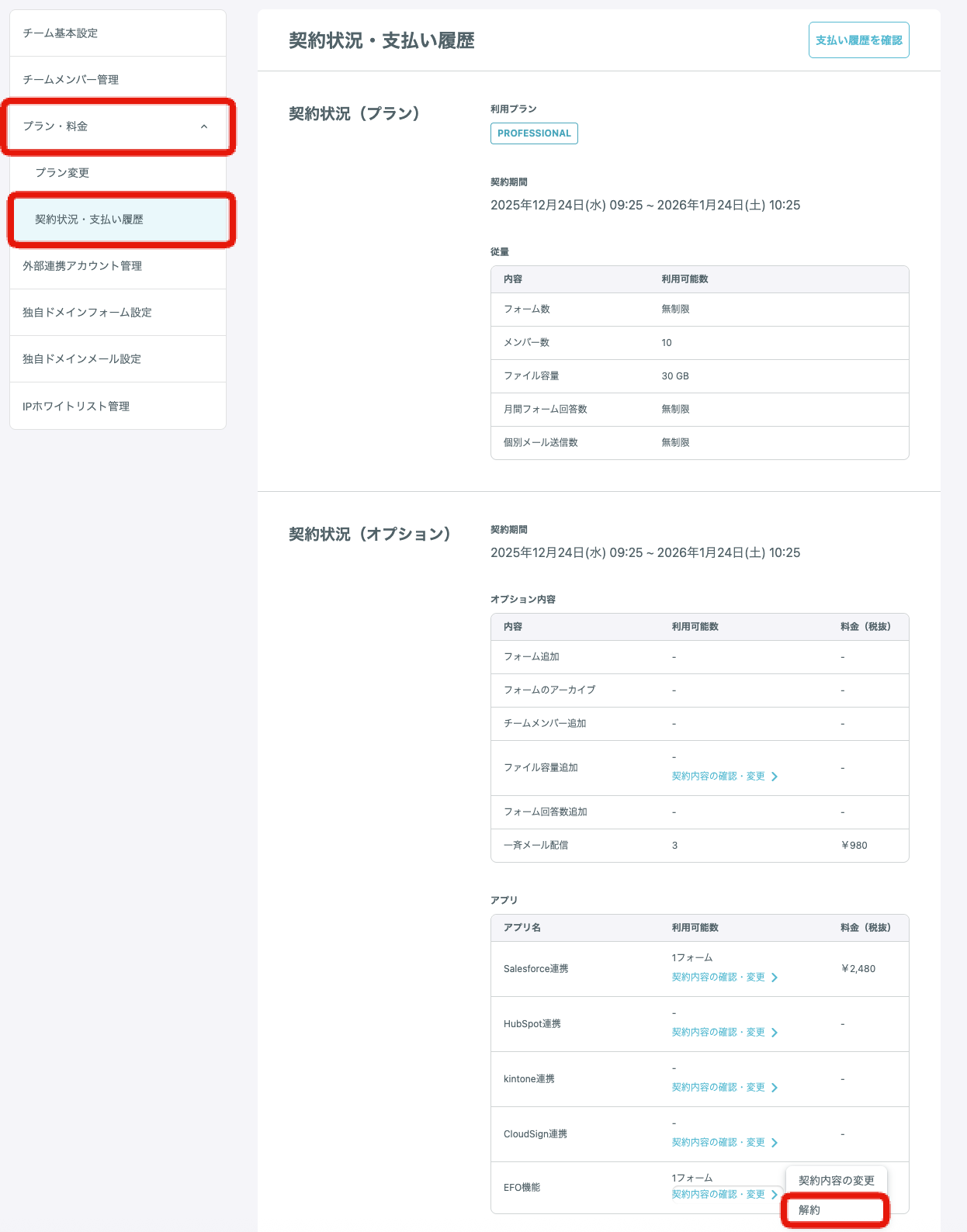This screenshot has height=1232, width=967.
Task: Click chevron icon in kintone連携 row
Action: [775, 1088]
